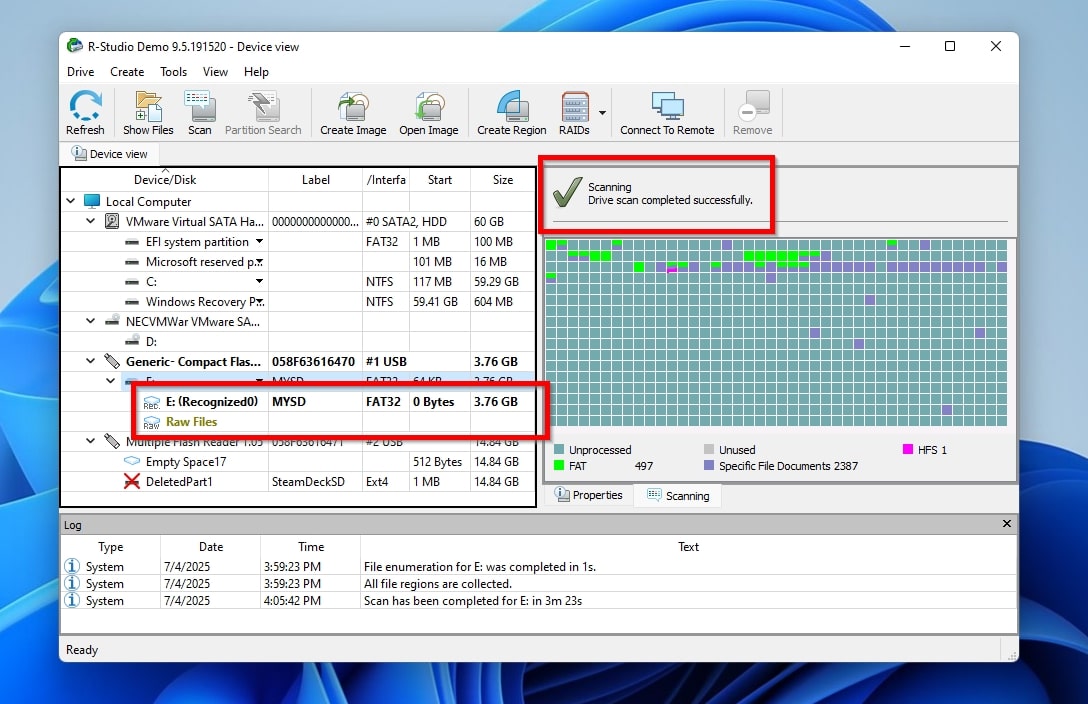This screenshot has height=704, width=1088.
Task: Click the Create Region toolbar icon
Action: pos(512,106)
